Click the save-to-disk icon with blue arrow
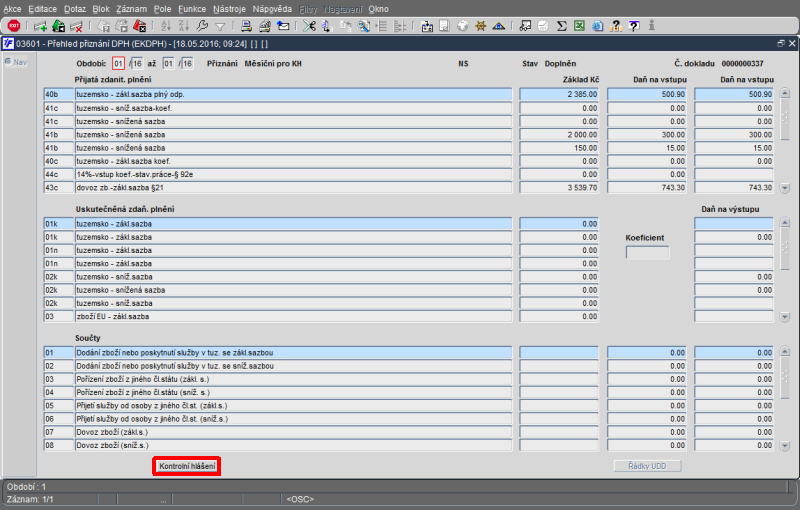800x510 pixels. pyautogui.click(x=427, y=26)
